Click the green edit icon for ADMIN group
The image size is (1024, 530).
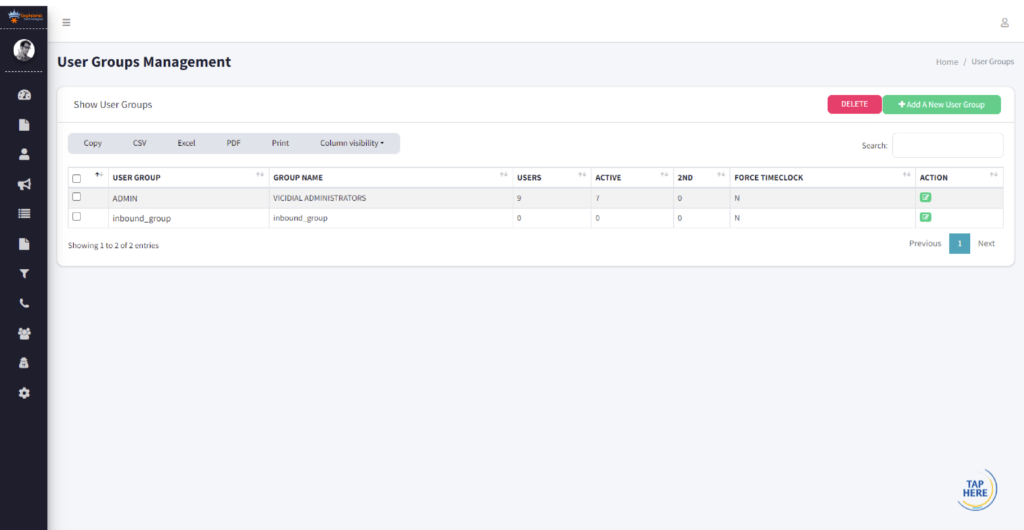925,198
